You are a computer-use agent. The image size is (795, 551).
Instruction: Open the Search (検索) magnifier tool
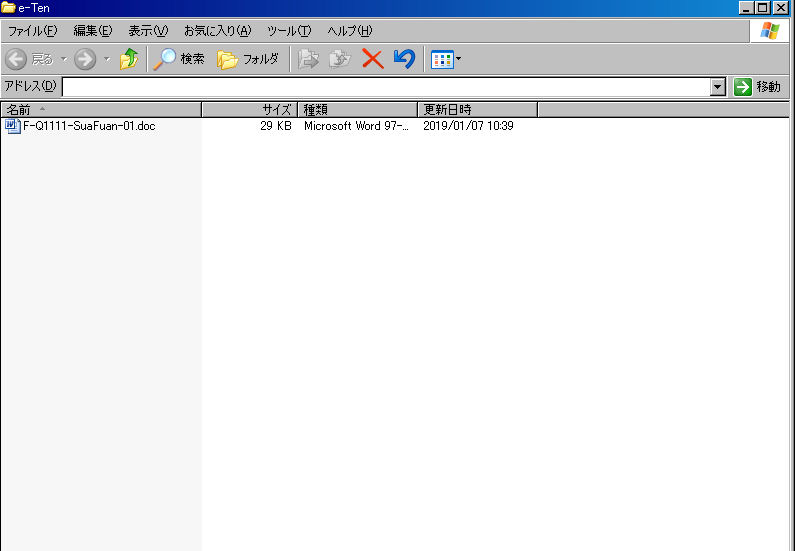179,59
